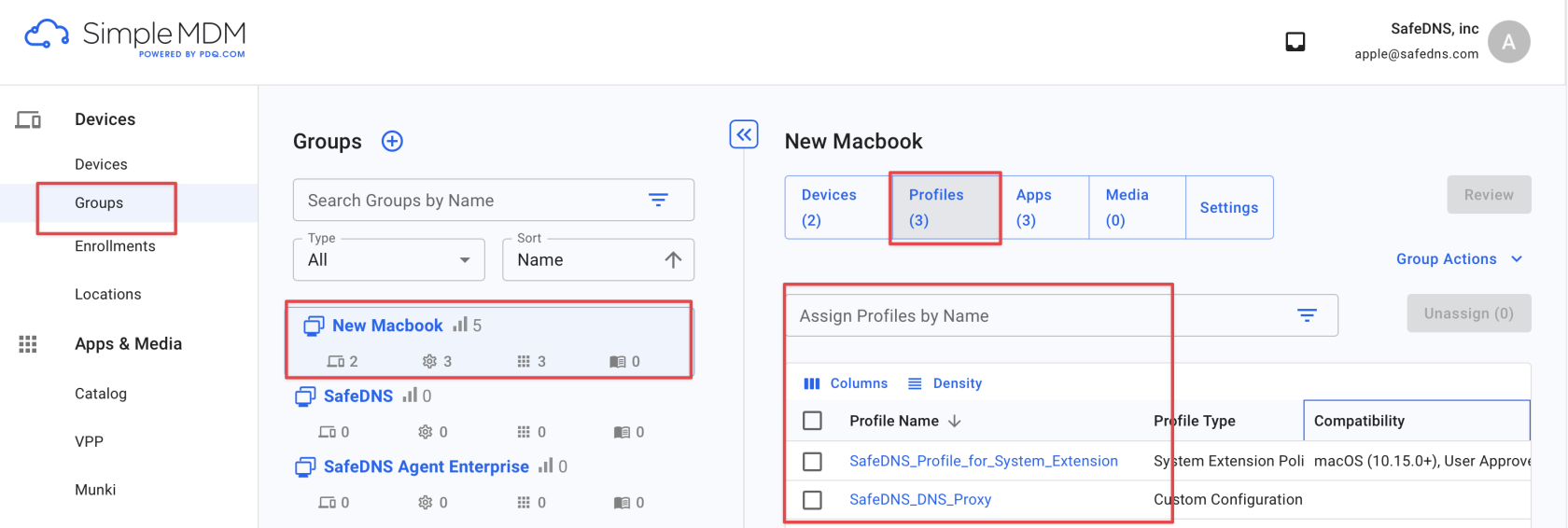
Task: Toggle the select-all profiles checkbox
Action: click(x=812, y=421)
